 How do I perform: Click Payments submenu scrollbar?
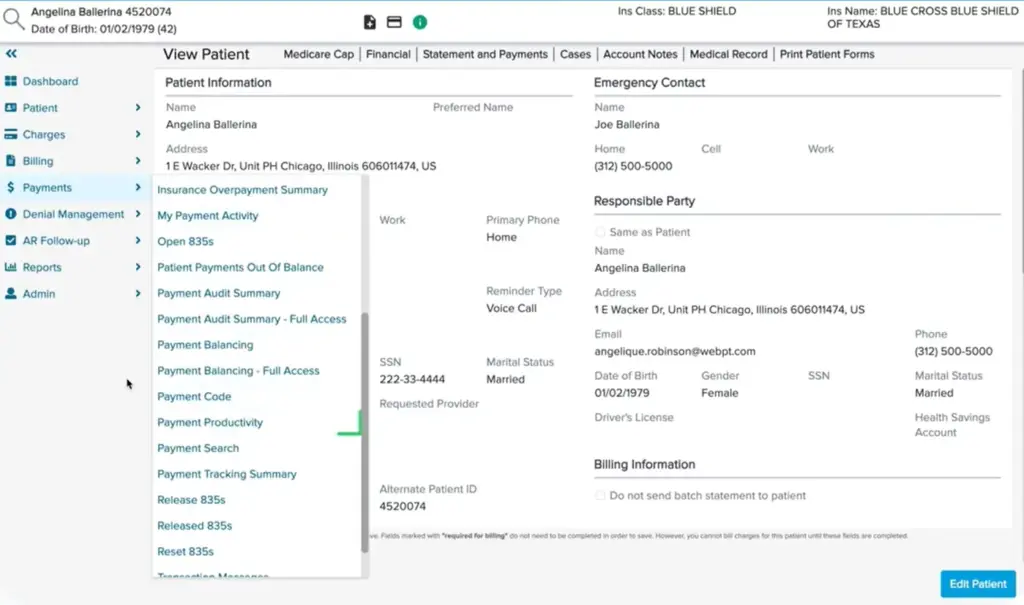point(364,431)
